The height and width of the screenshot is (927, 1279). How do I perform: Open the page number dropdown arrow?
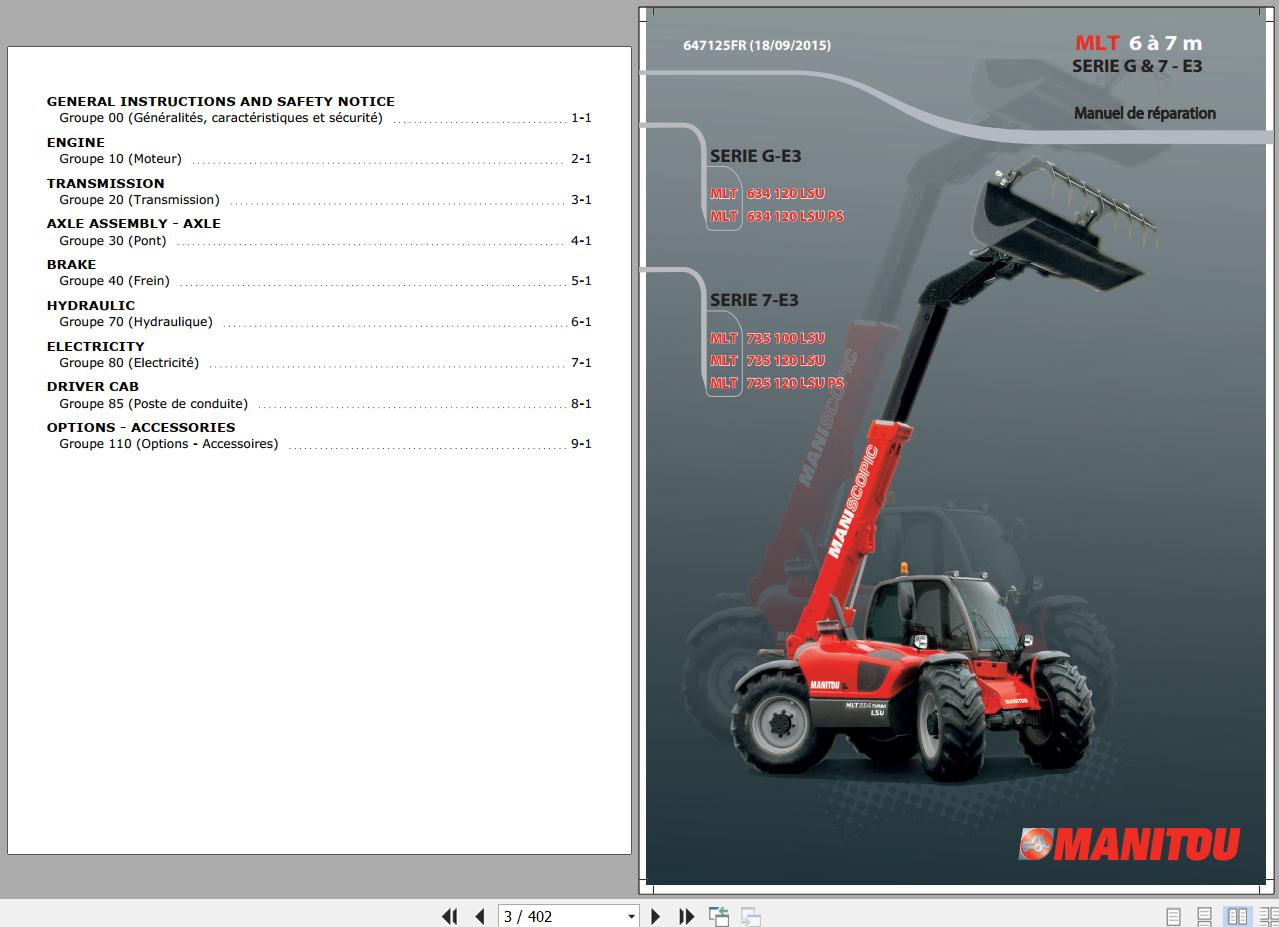pyautogui.click(x=631, y=917)
